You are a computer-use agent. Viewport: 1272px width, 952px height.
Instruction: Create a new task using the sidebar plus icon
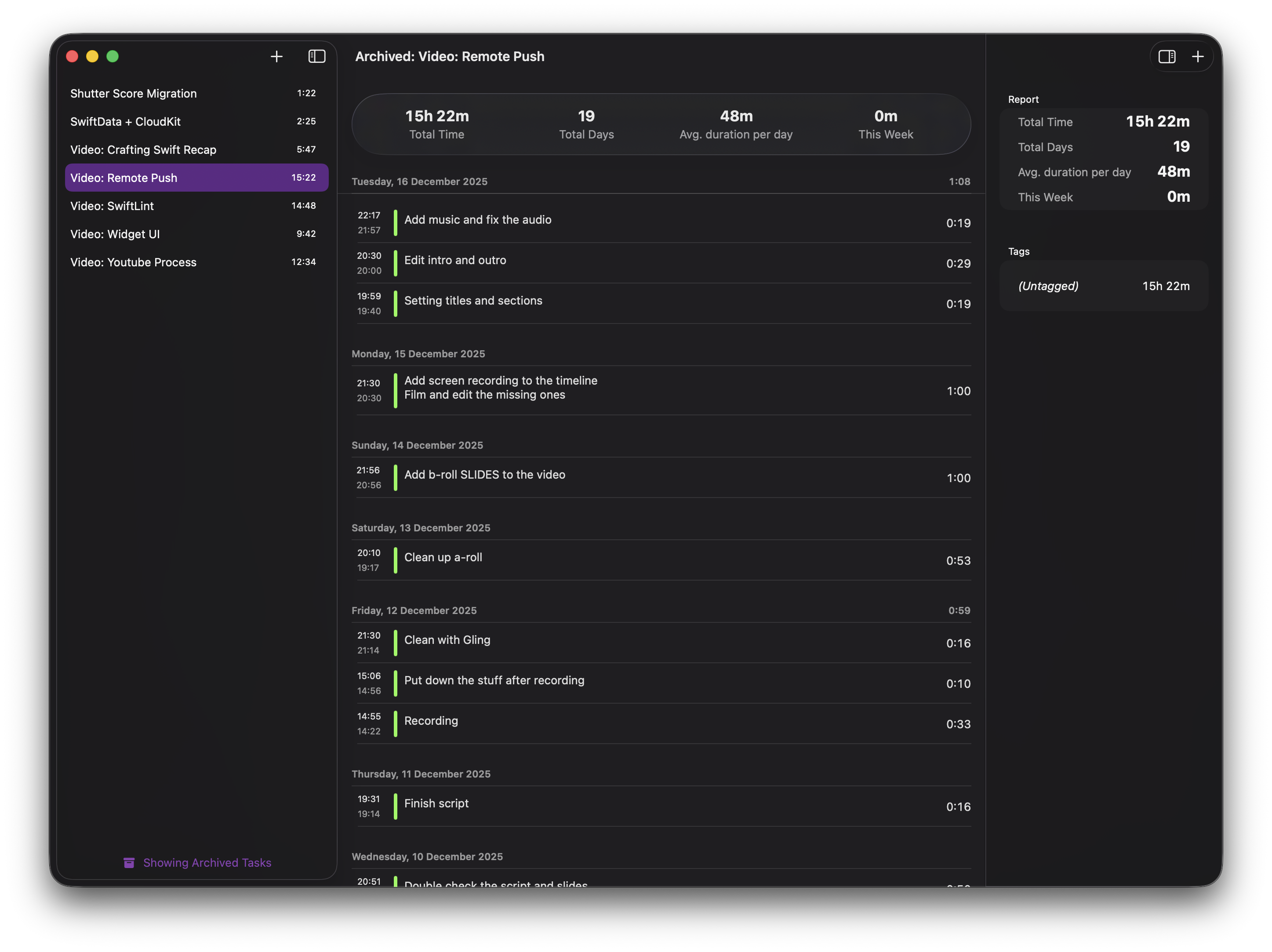click(276, 56)
